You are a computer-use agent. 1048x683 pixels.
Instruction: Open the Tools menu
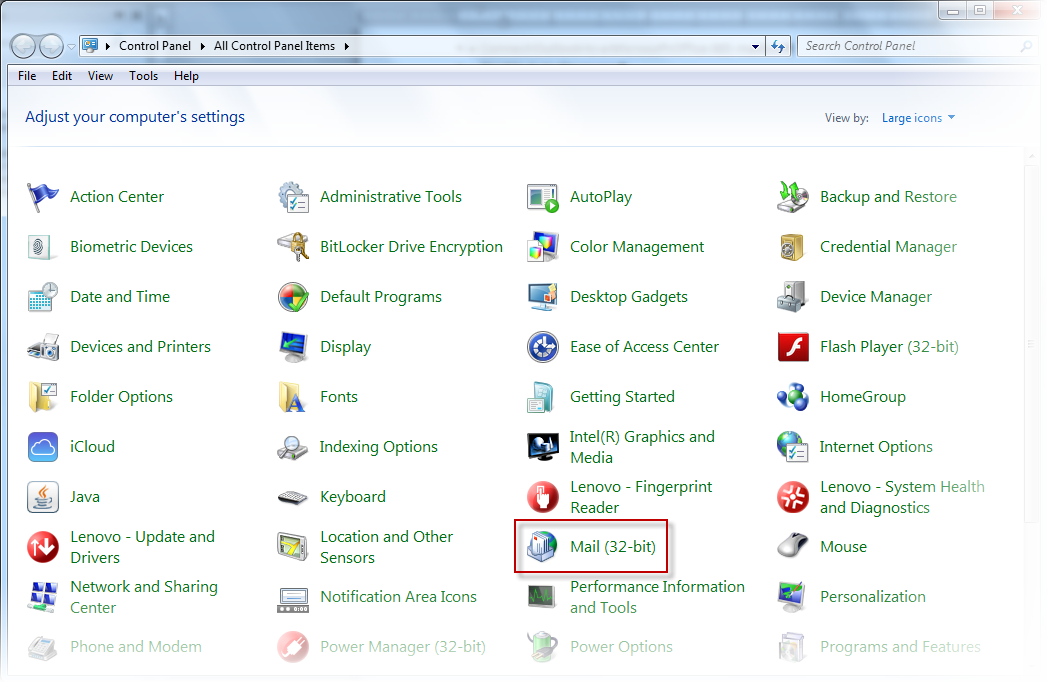click(x=143, y=76)
